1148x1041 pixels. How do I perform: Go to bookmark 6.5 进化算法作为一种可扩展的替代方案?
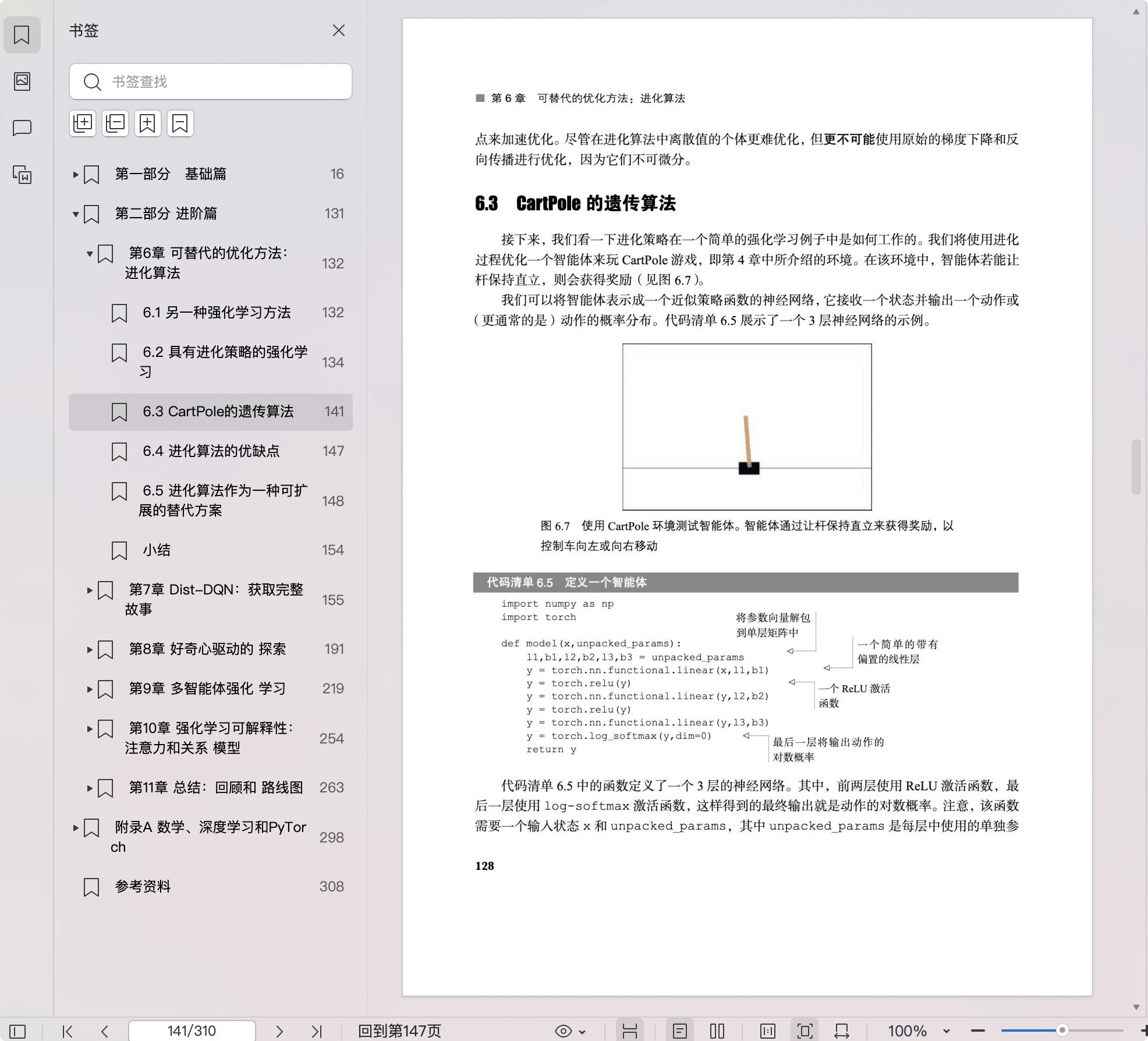point(211,500)
